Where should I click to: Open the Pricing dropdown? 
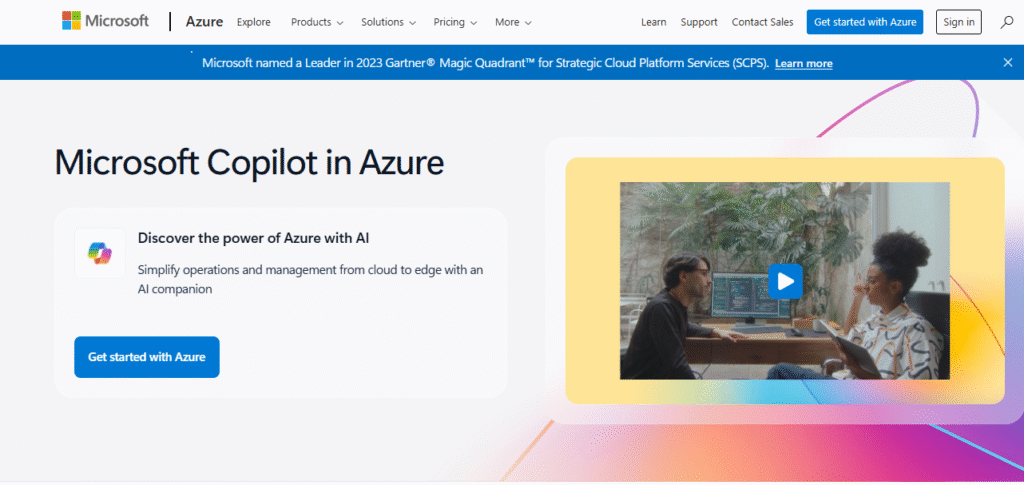click(455, 22)
